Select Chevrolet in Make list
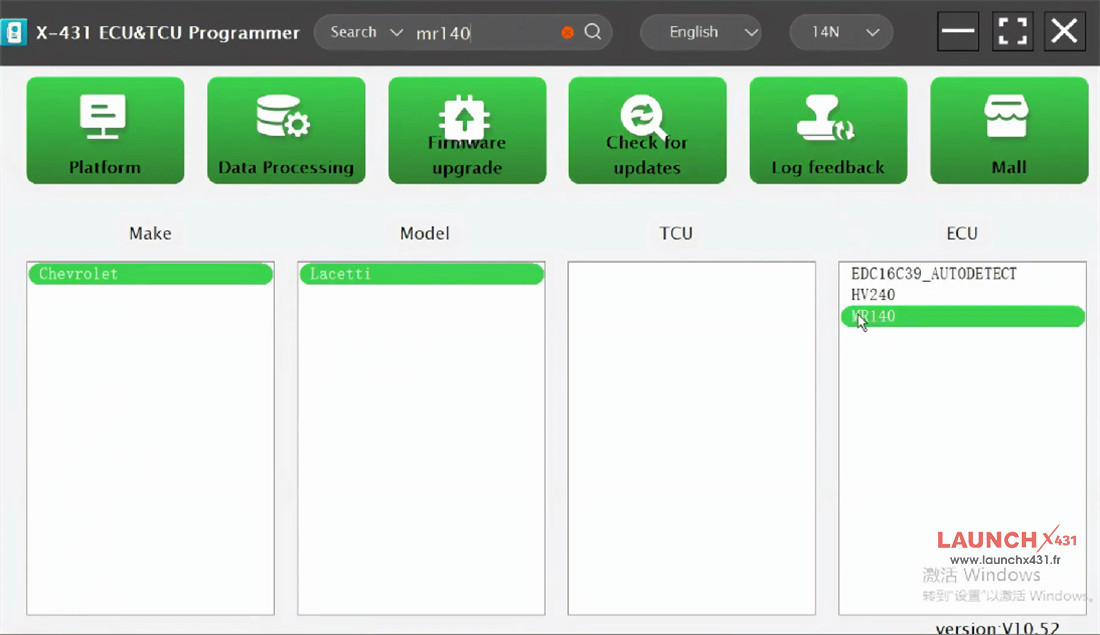Viewport: 1100px width, 635px height. (150, 274)
